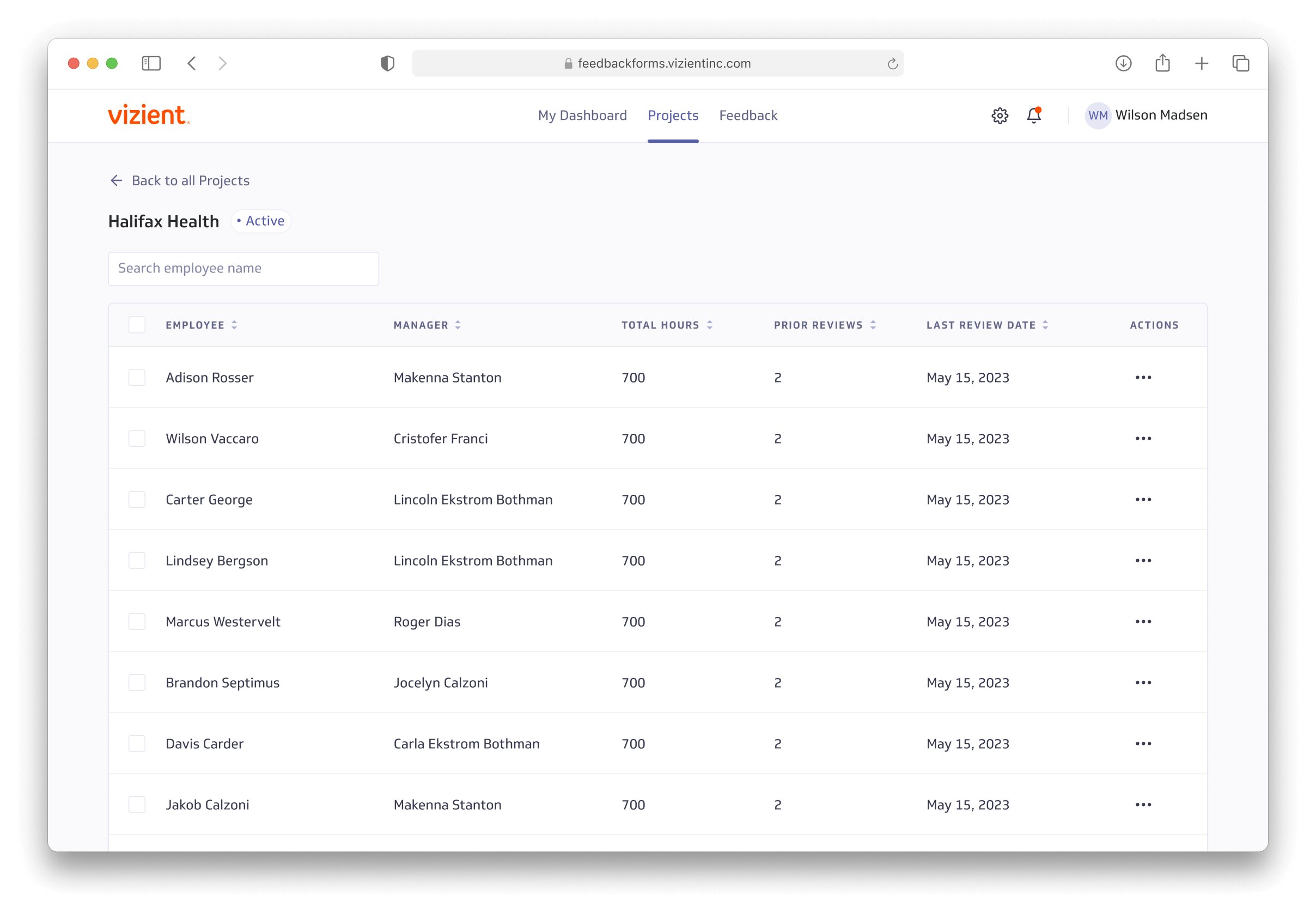Click the privacy shield icon
This screenshot has width=1316, height=909.
[x=388, y=63]
